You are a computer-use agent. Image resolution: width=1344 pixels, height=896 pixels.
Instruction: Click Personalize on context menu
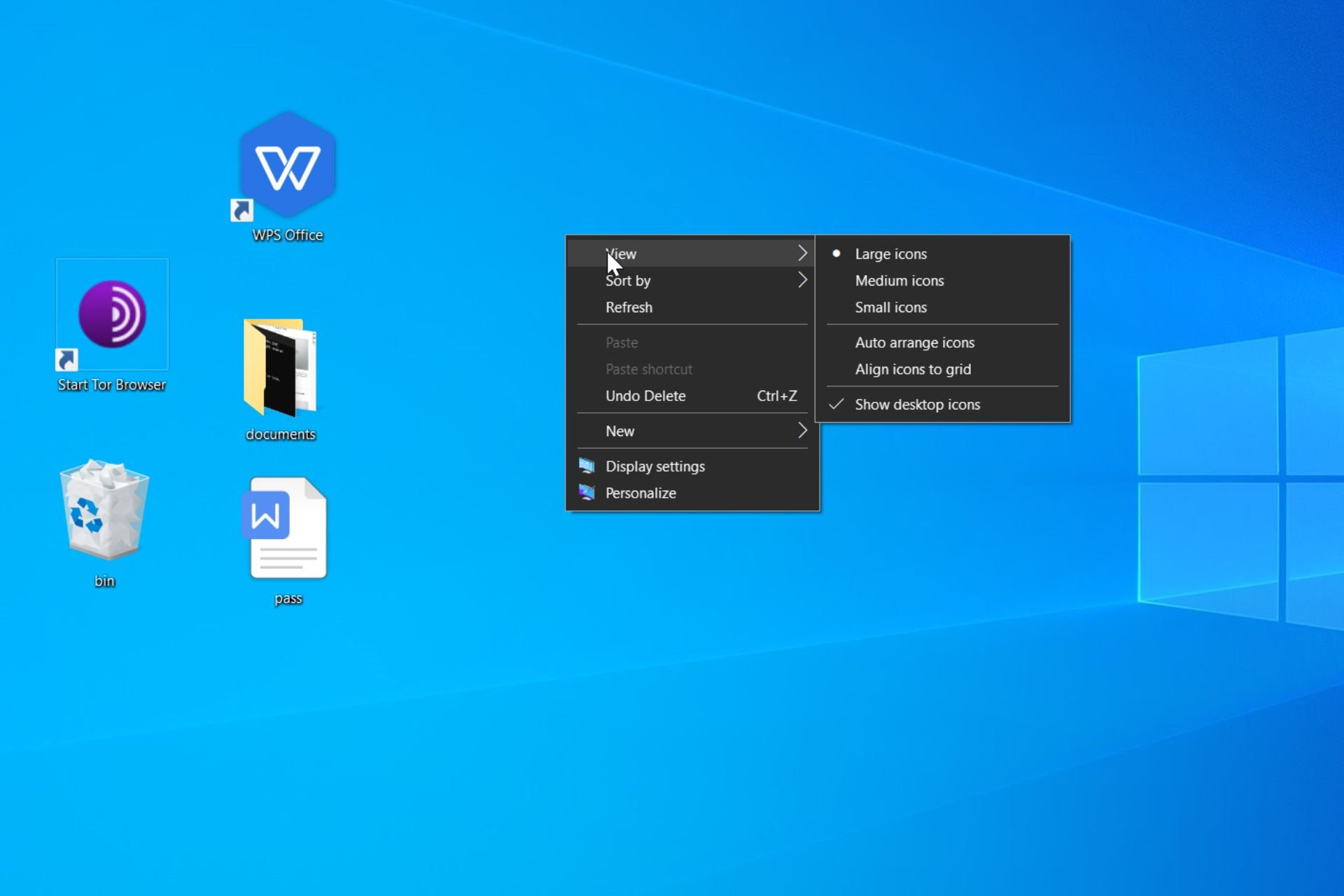point(640,492)
